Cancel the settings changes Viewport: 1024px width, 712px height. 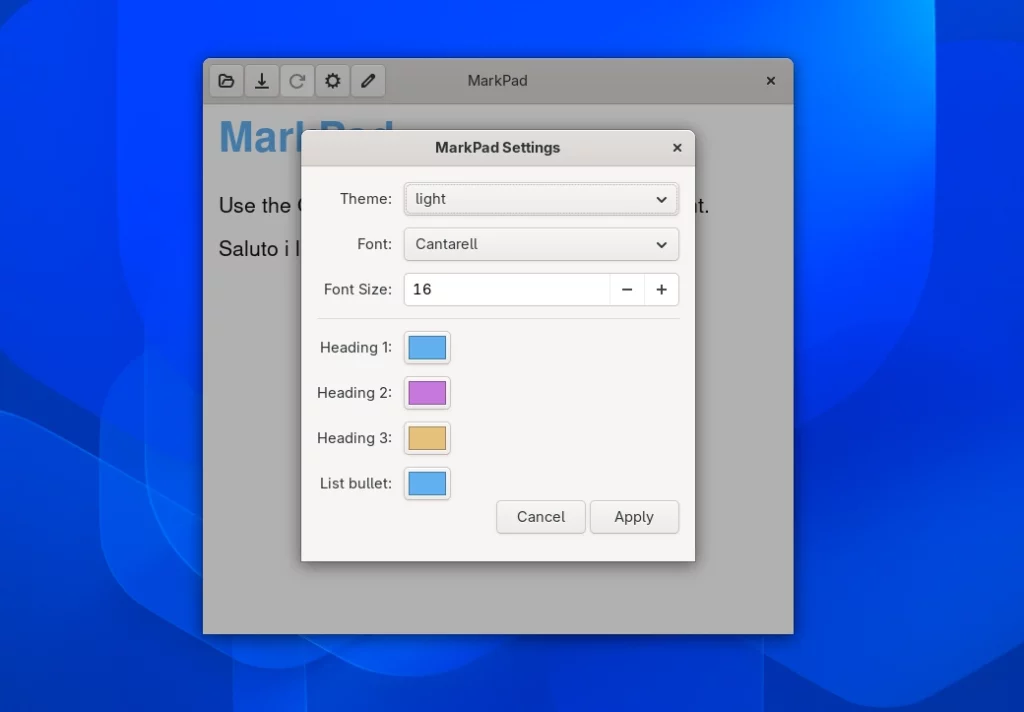pos(541,517)
